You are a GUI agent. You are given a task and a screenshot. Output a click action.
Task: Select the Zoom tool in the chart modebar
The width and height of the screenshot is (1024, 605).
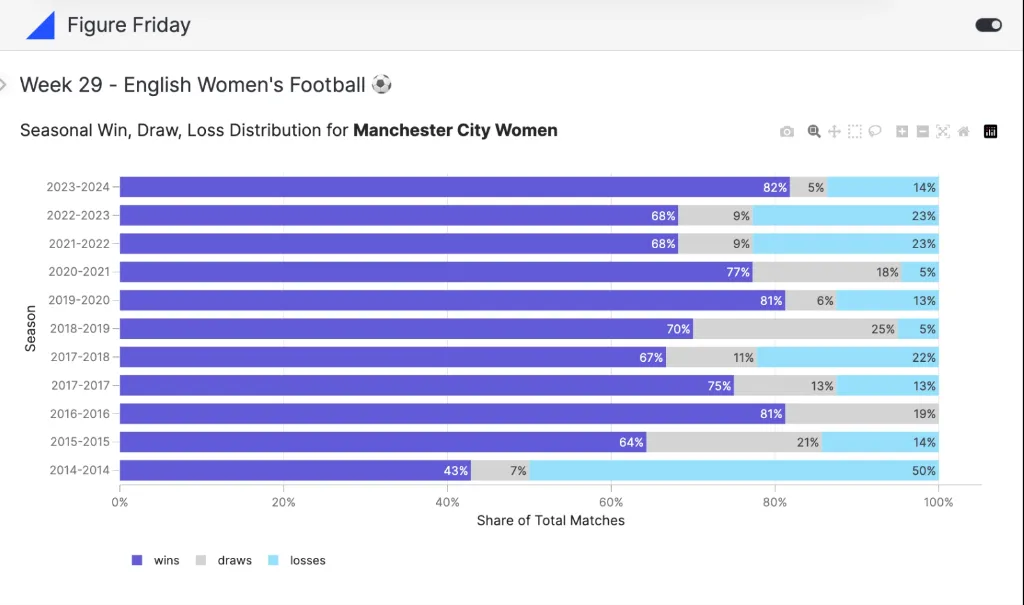(x=814, y=131)
